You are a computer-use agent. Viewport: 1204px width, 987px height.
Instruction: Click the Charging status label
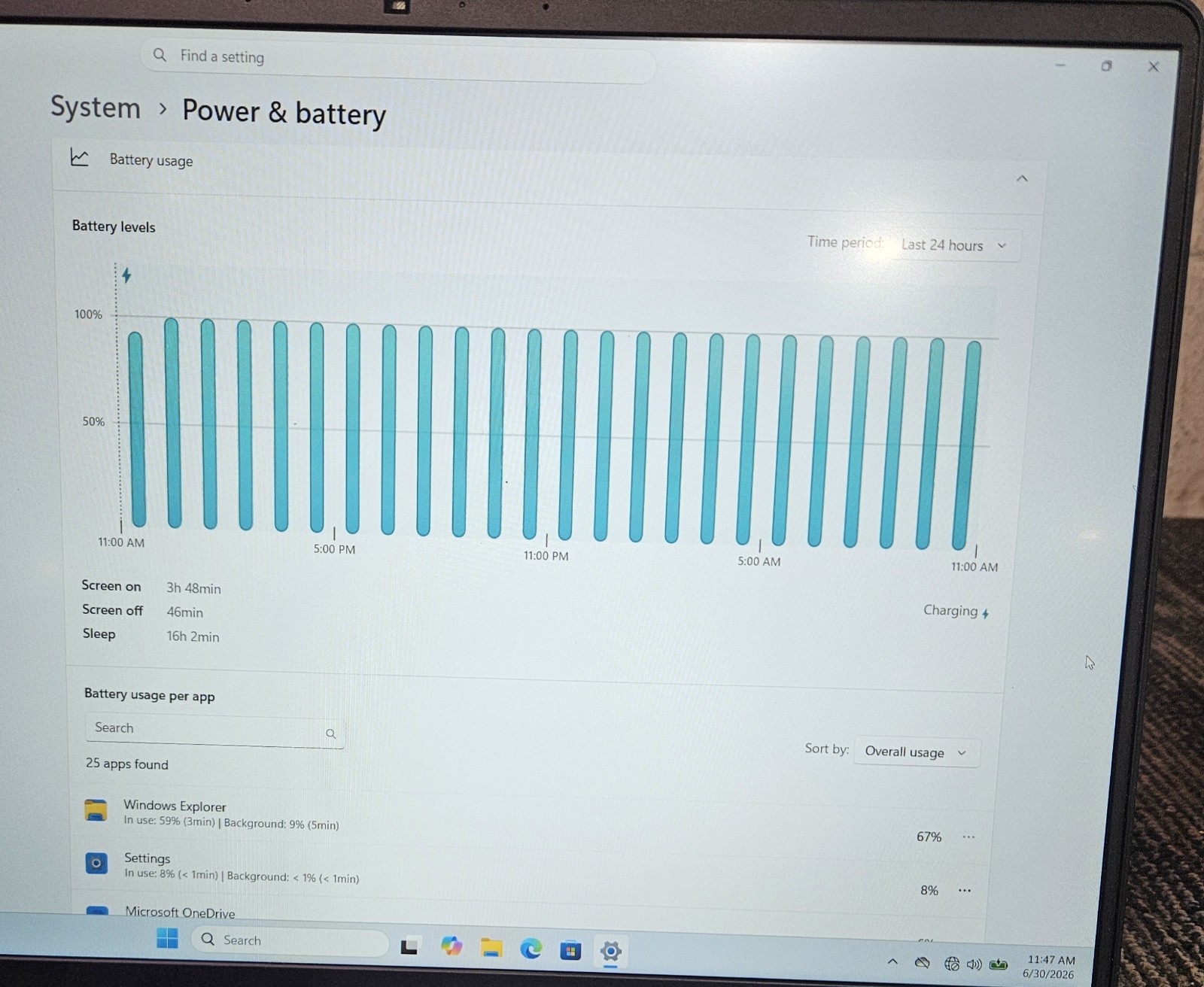(956, 611)
